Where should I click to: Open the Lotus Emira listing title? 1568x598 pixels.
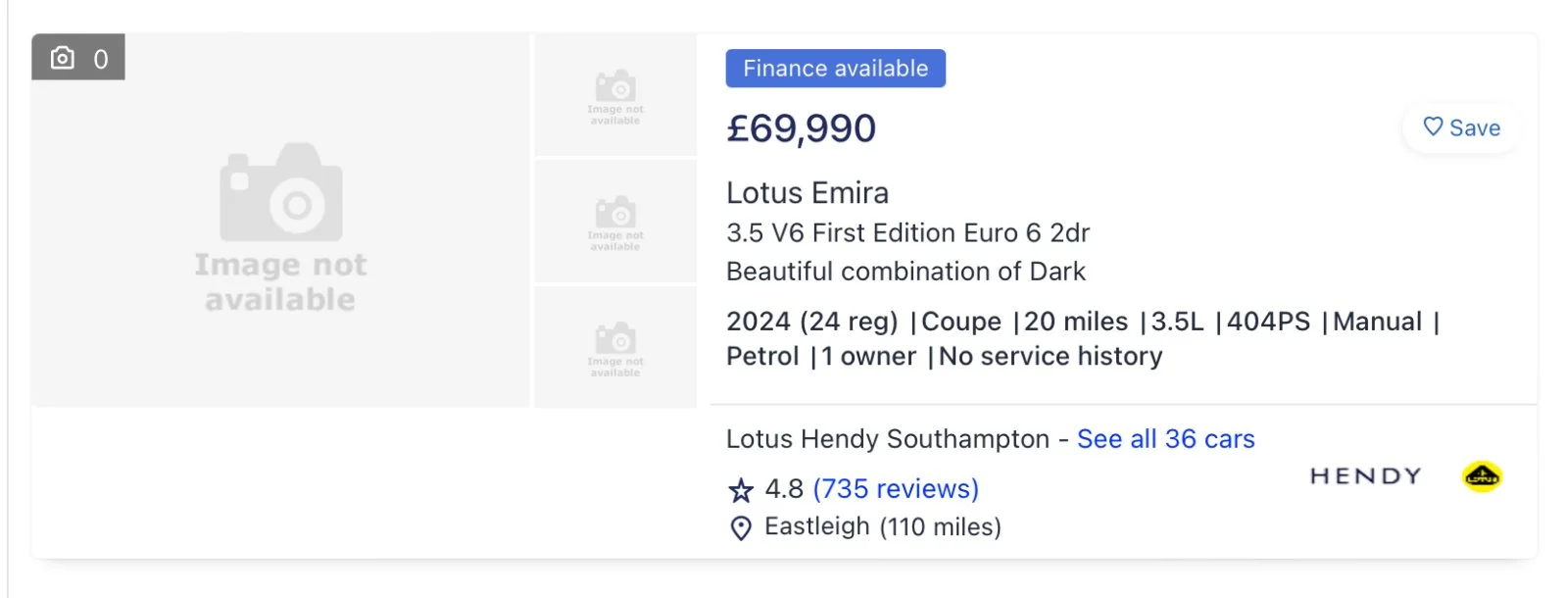point(808,193)
